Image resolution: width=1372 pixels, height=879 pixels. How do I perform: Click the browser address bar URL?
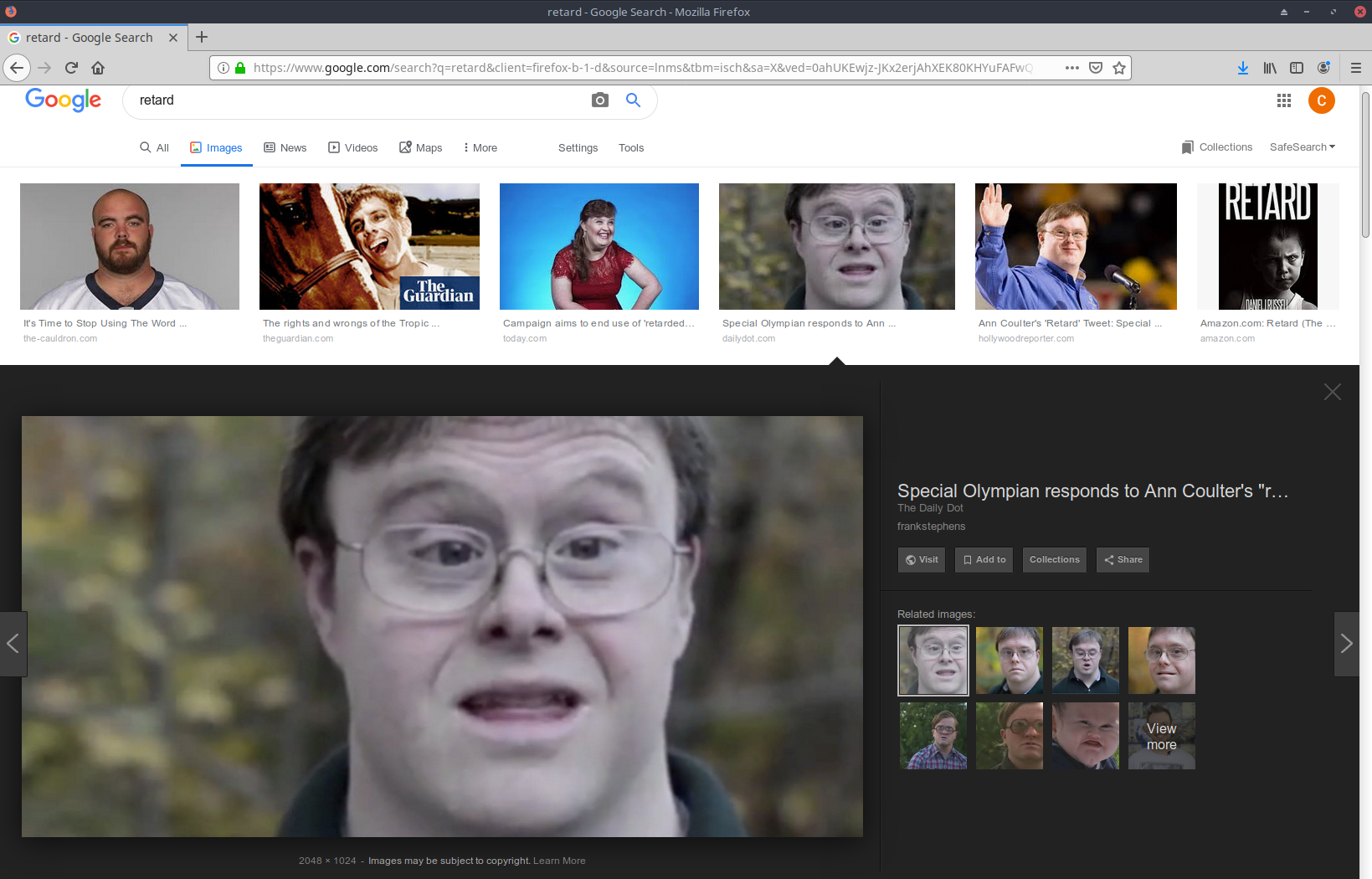point(643,68)
